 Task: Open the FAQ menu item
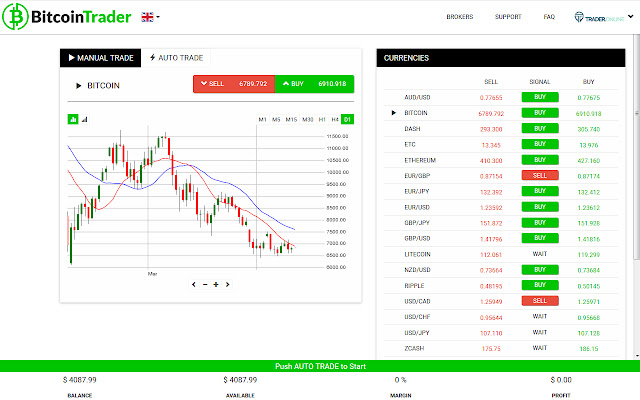coord(549,17)
